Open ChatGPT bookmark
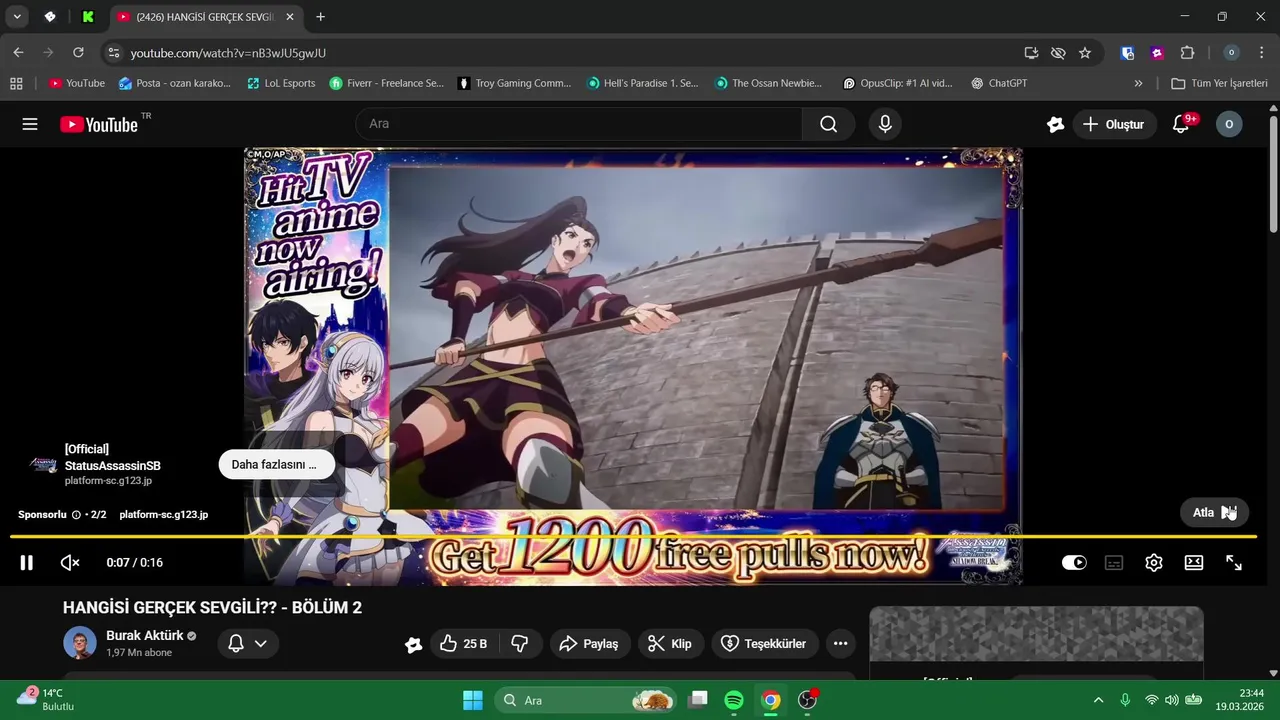The height and width of the screenshot is (720, 1280). [x=999, y=83]
